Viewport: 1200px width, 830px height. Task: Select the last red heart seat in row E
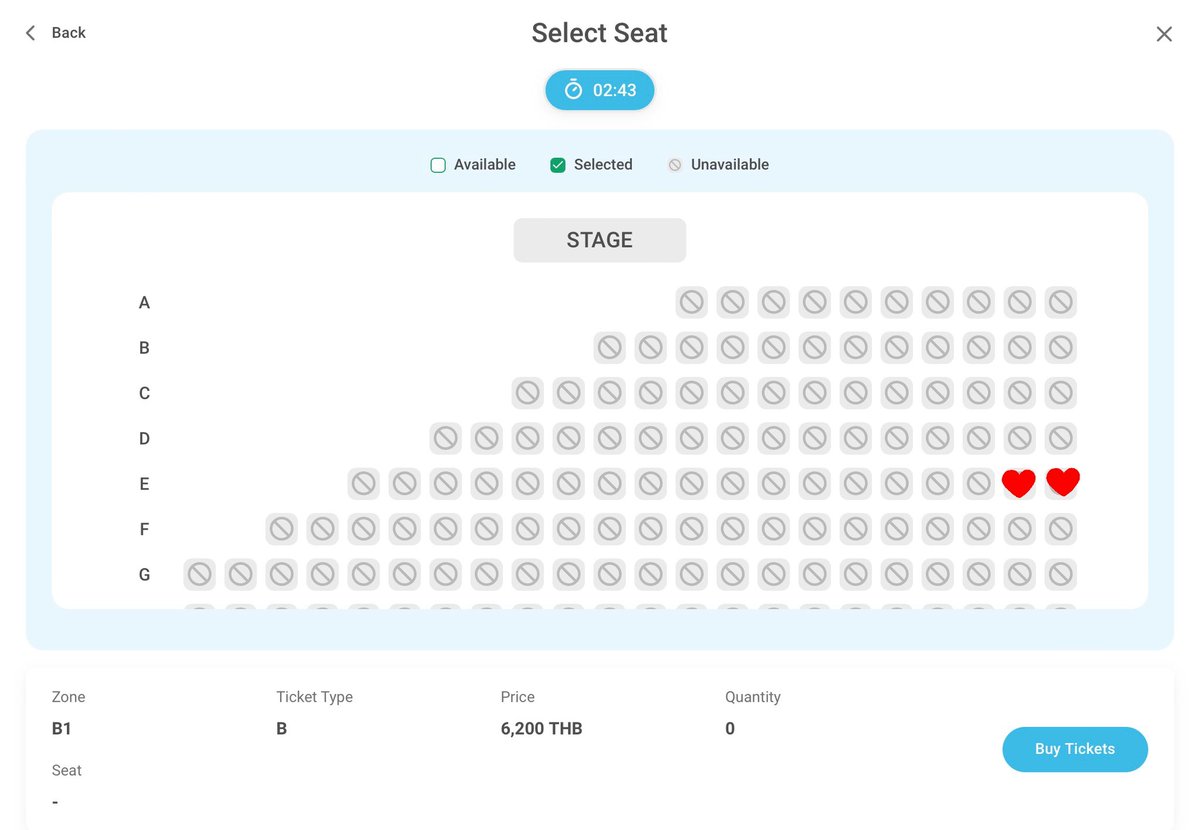(x=1063, y=482)
